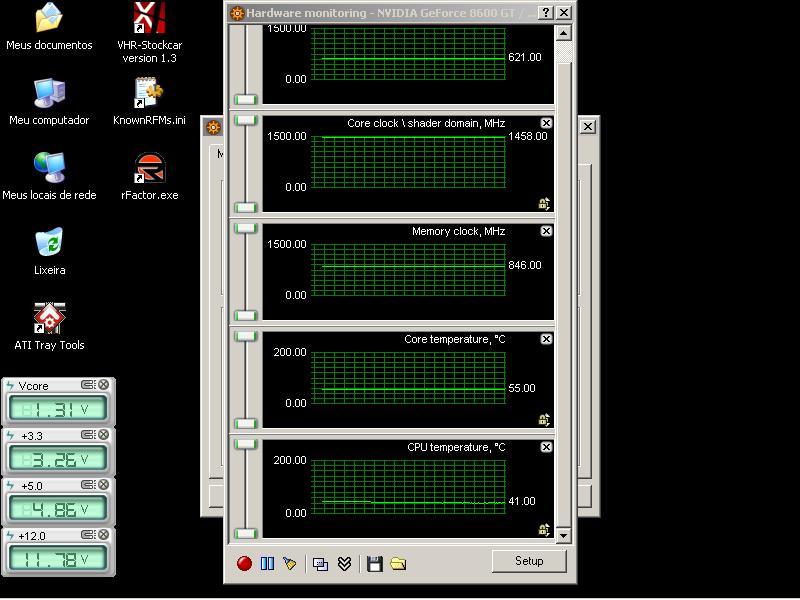Select the ATI Tray Tools shortcut

pyautogui.click(x=49, y=327)
